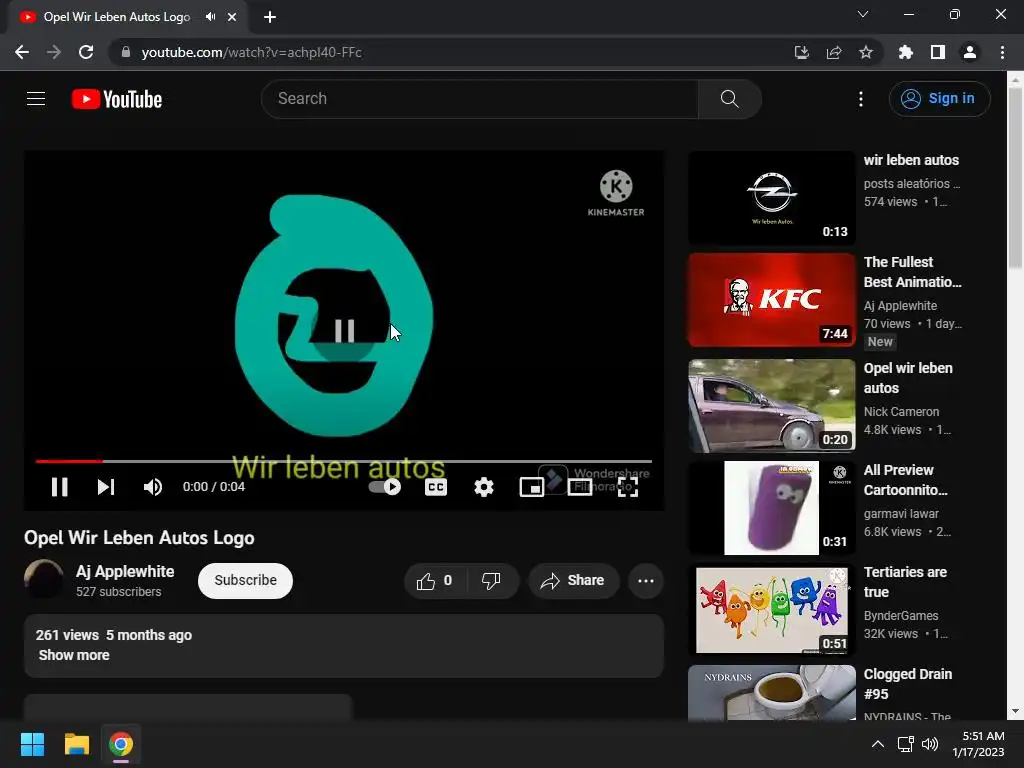Click the Search input field
The width and height of the screenshot is (1024, 768).
[x=480, y=99]
